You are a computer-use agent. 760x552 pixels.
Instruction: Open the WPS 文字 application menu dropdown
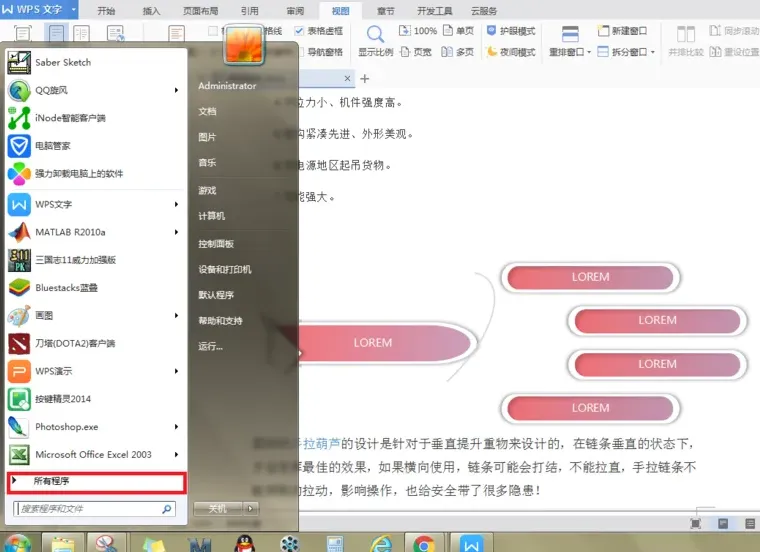pos(74,9)
